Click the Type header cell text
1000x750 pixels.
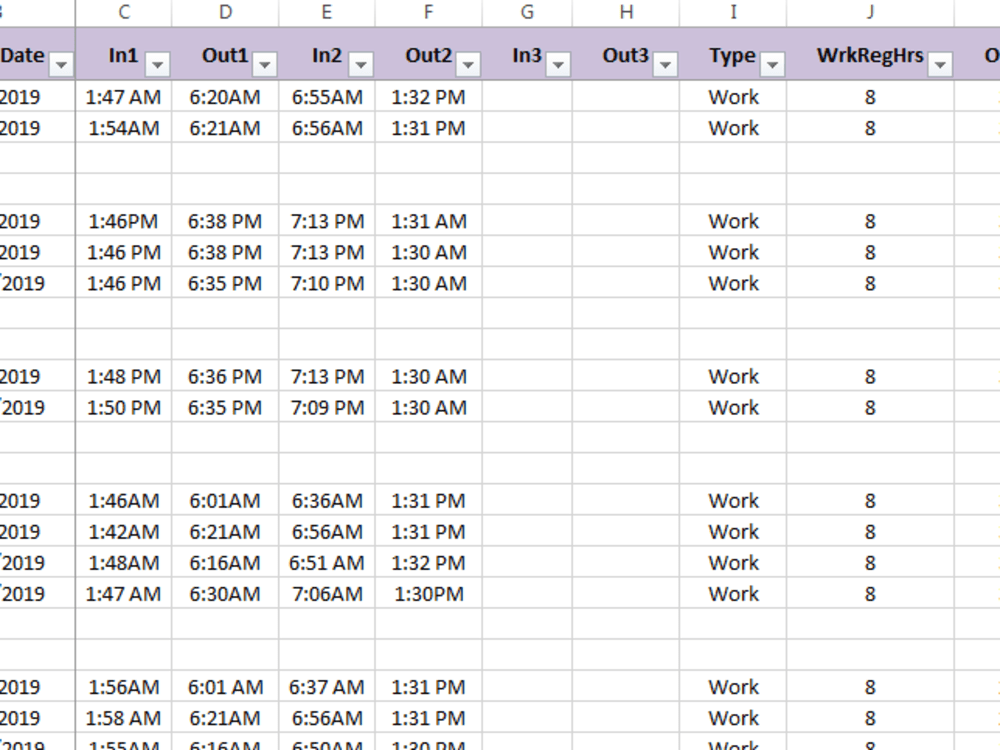pos(732,56)
